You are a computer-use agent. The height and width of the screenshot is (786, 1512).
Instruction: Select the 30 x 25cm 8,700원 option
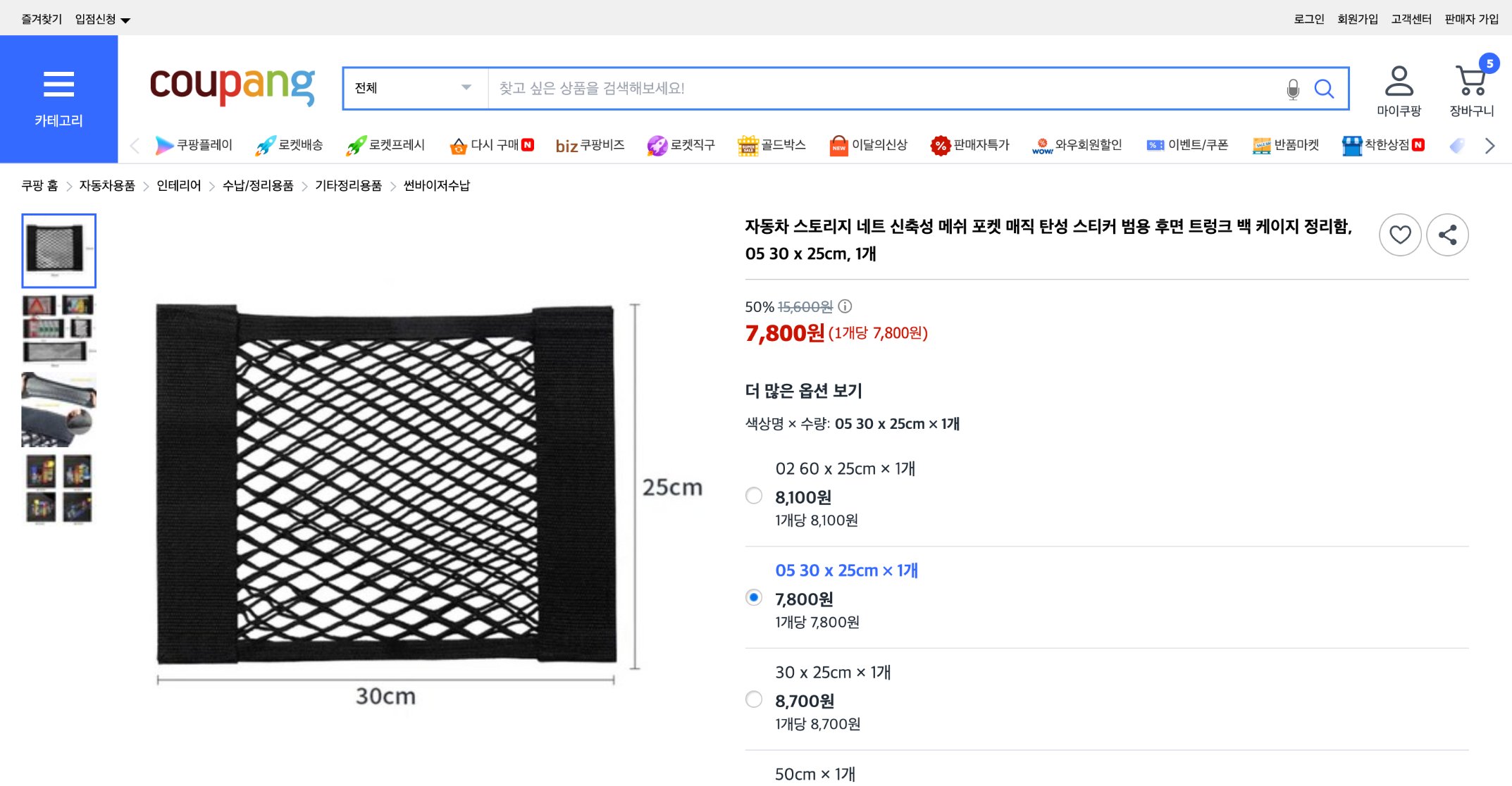753,700
